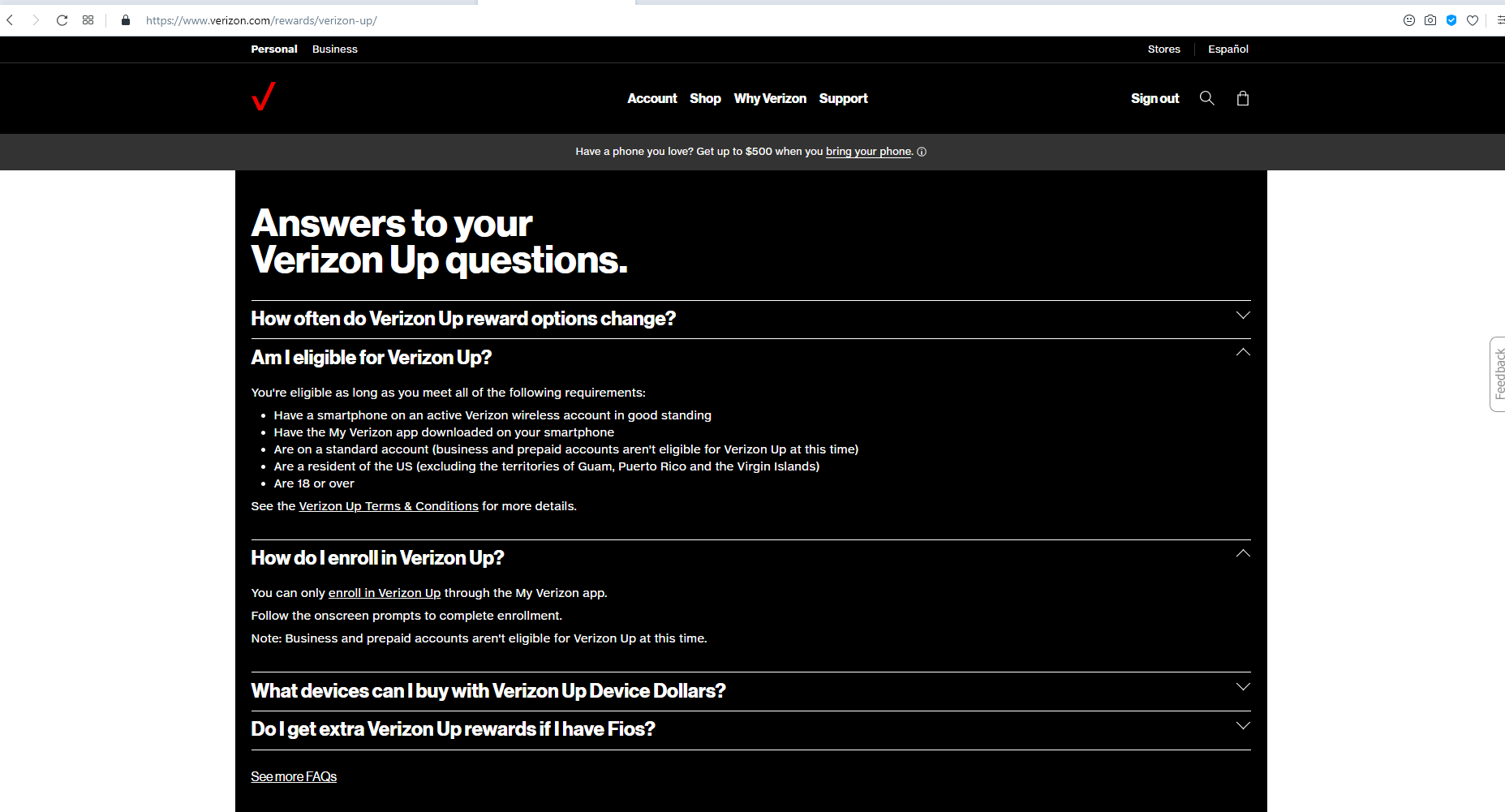1505x812 pixels.
Task: Open the Verizon Up Terms & Conditions link
Action: coord(389,506)
